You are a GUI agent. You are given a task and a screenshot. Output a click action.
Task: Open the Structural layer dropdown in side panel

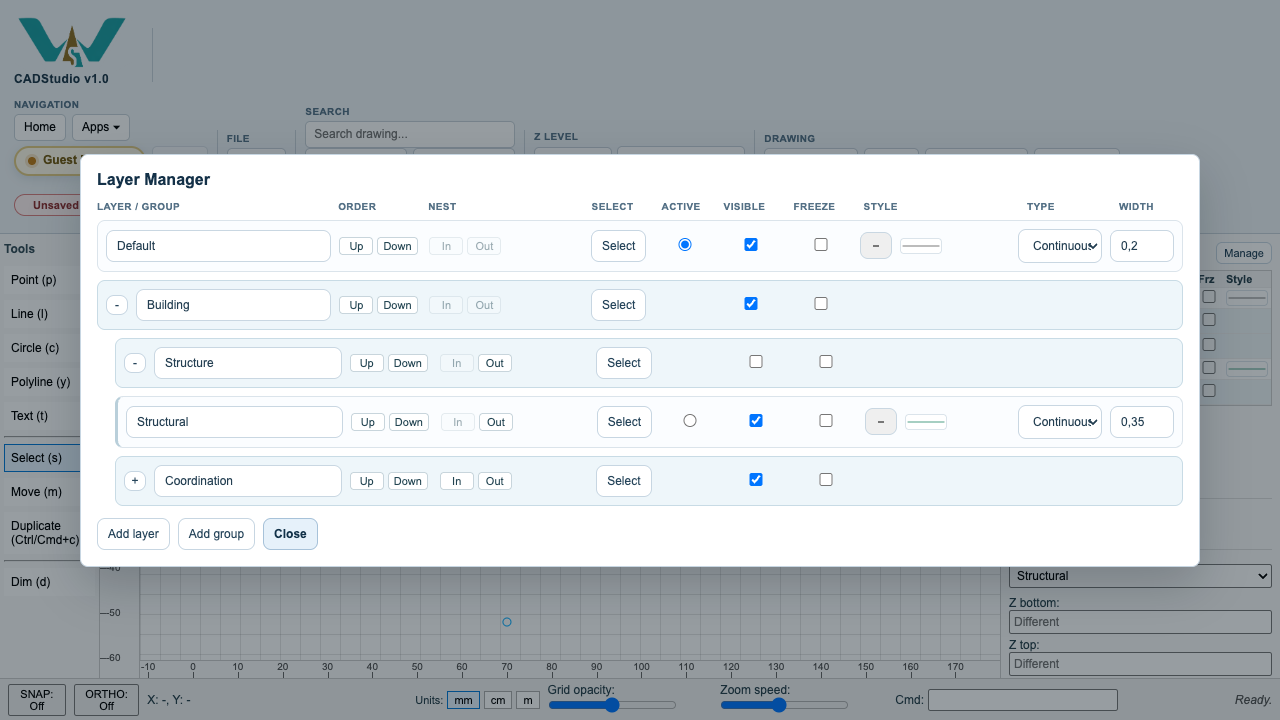coord(1140,576)
